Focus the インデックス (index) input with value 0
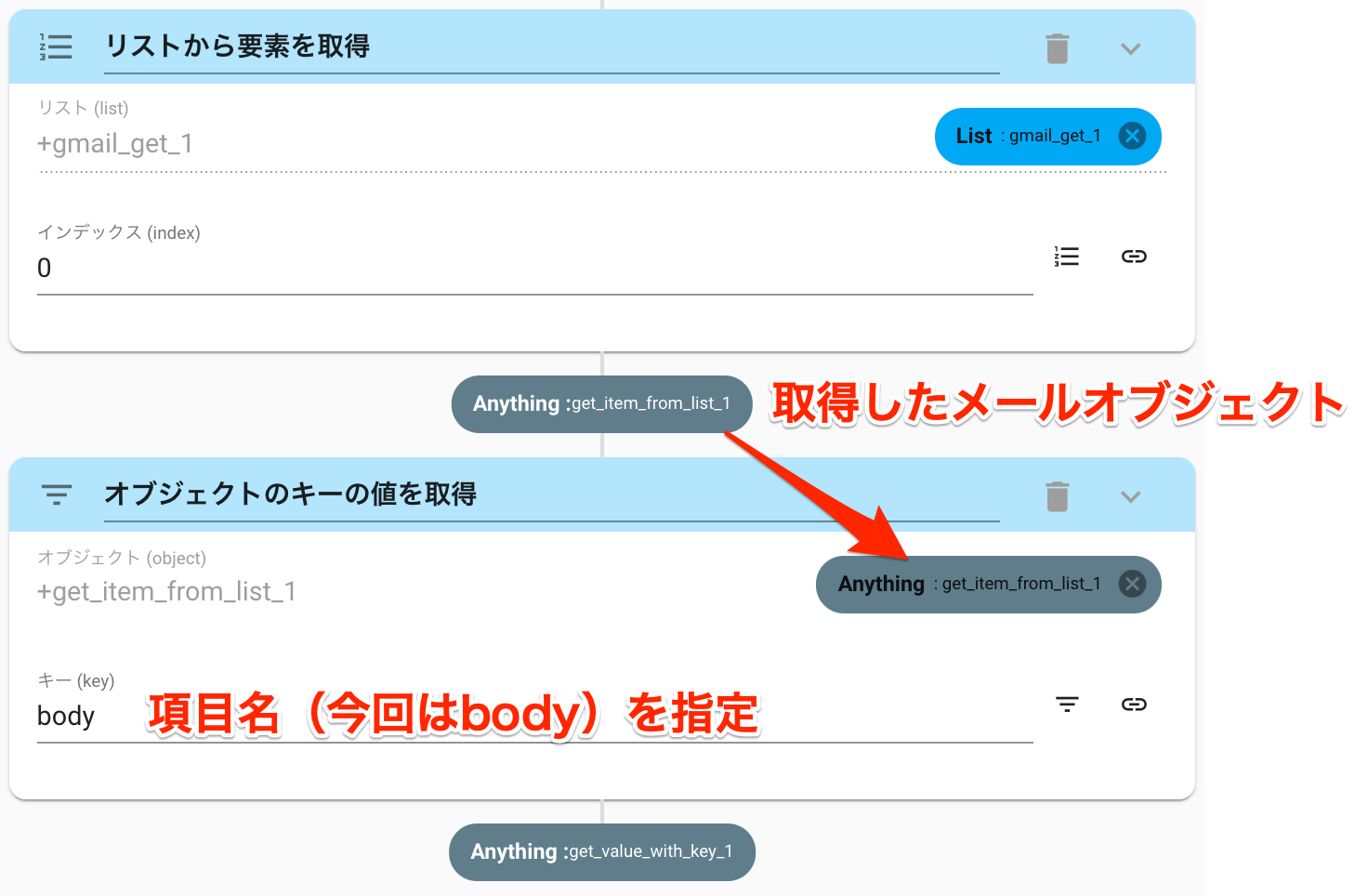 [535, 269]
